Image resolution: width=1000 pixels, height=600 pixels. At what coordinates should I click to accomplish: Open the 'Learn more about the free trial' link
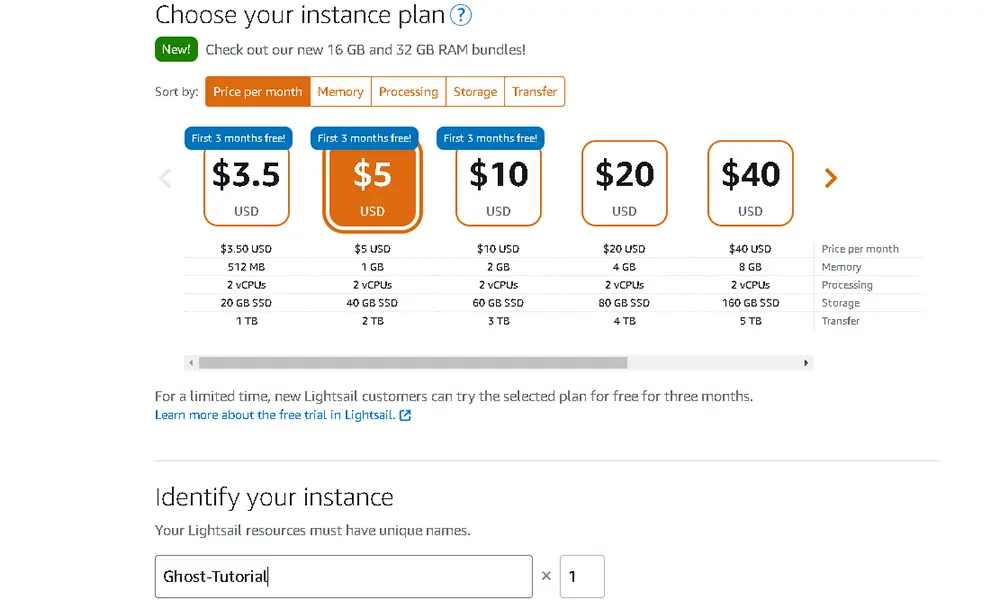275,415
